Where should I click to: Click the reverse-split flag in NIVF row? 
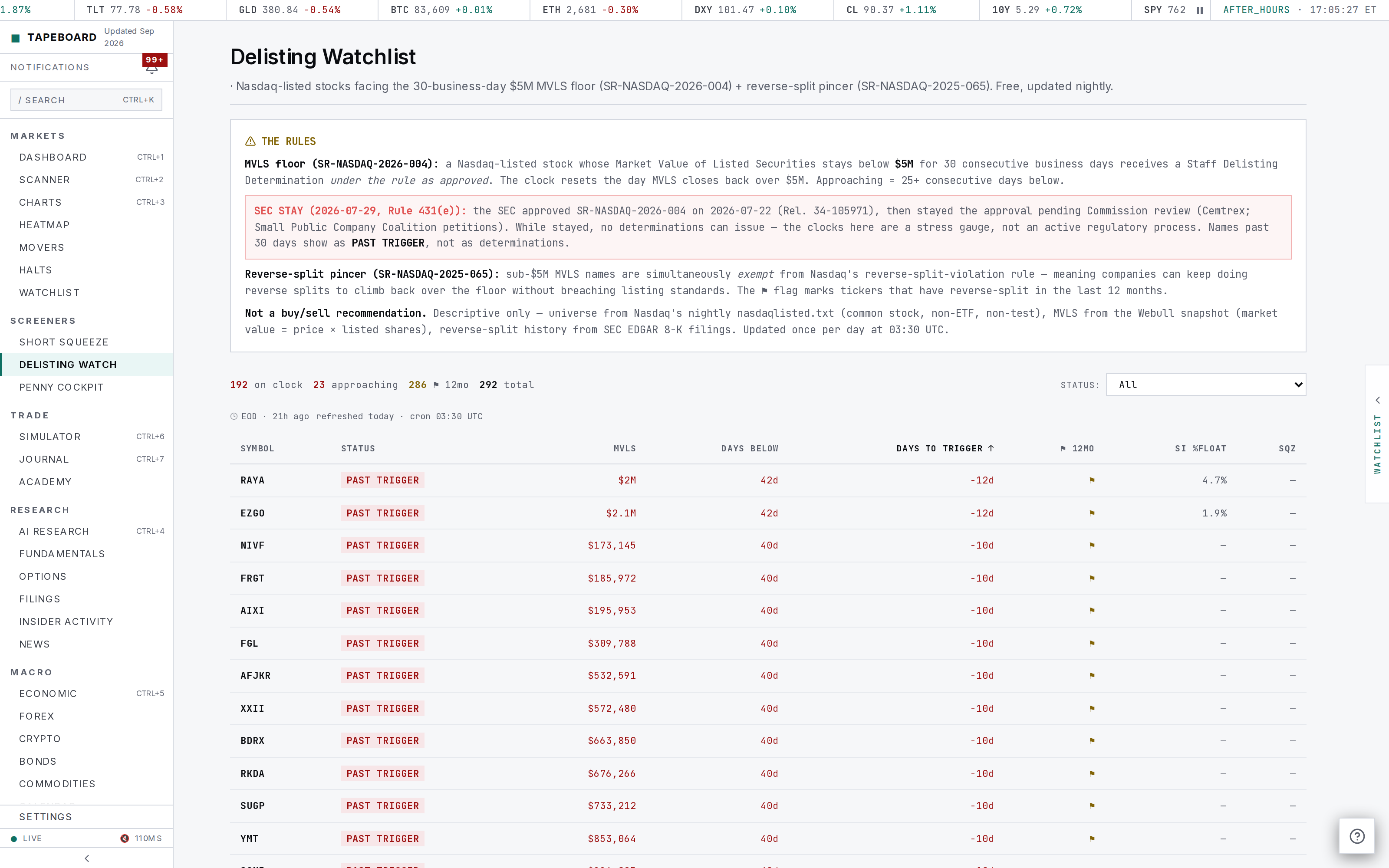coord(1092,546)
